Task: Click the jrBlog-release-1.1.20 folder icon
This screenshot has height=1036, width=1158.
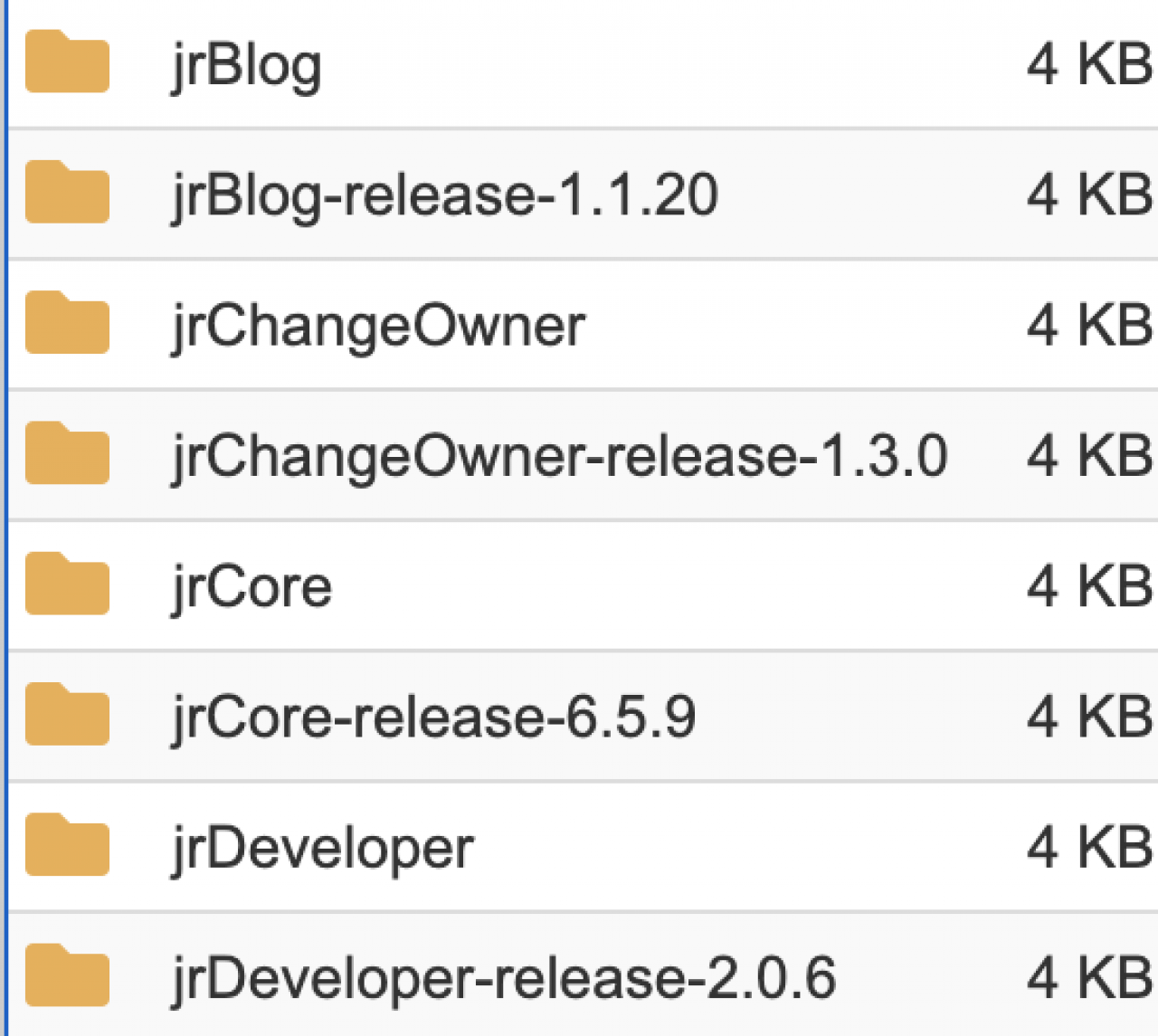Action: coord(67,193)
